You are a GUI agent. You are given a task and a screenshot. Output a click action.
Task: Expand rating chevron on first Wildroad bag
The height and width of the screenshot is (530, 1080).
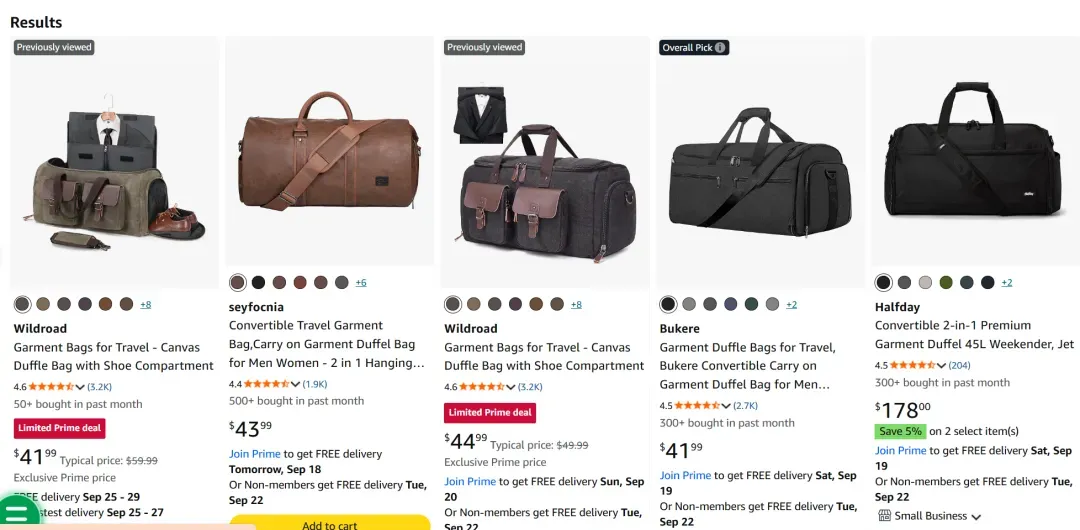pyautogui.click(x=80, y=387)
